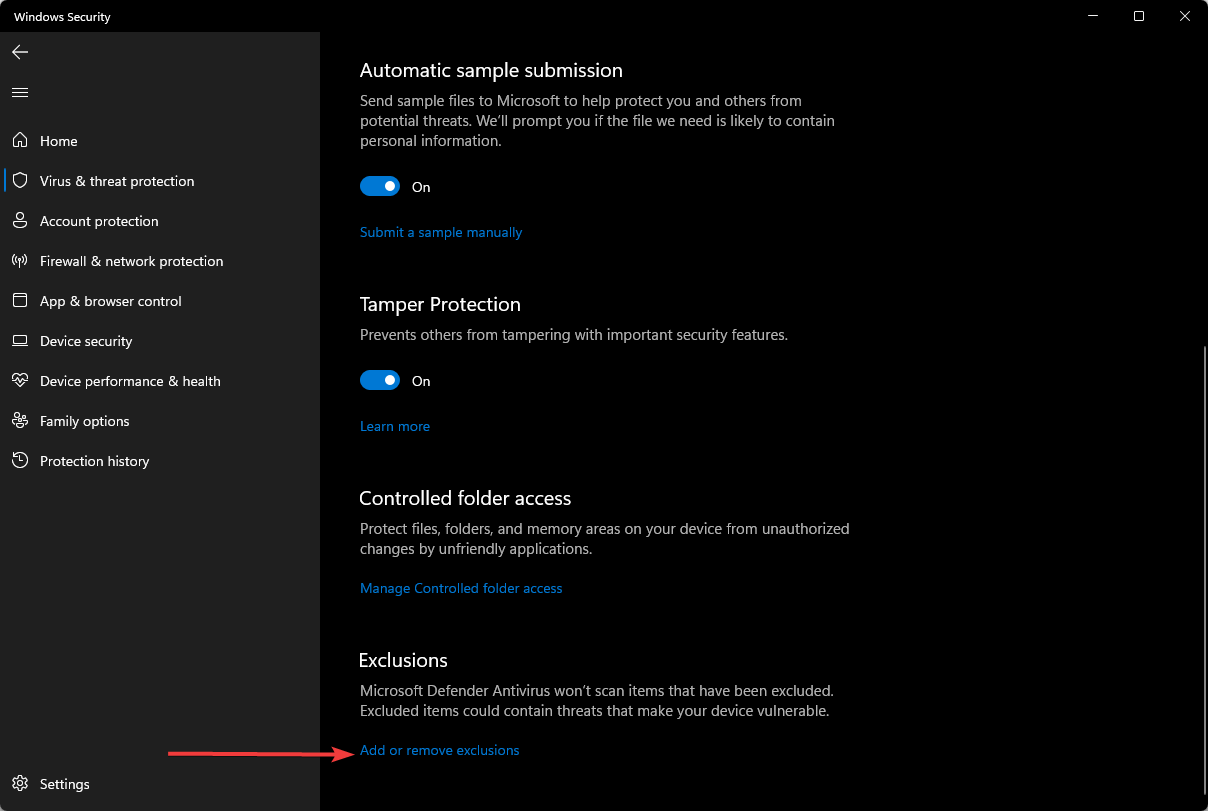Open Add or remove exclusions link
1208x811 pixels.
[440, 750]
